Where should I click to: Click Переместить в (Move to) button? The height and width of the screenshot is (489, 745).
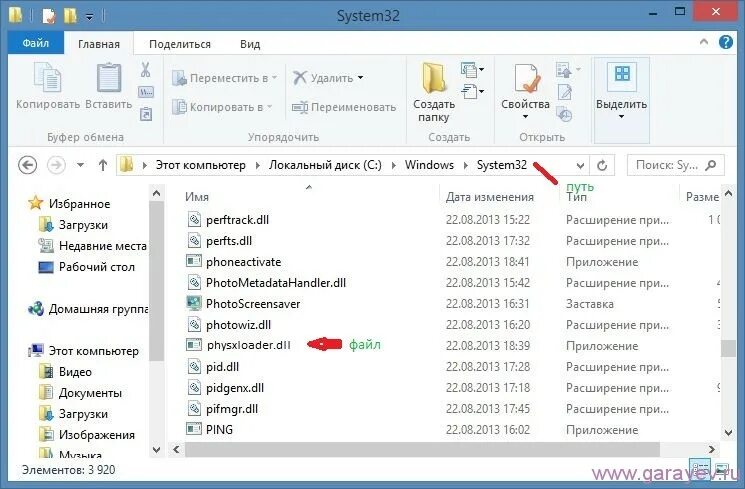point(224,78)
